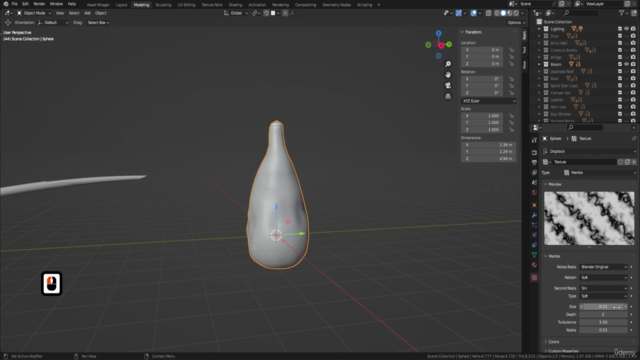The height and width of the screenshot is (360, 640).
Task: Open the Scene properties tab icon
Action: tap(534, 182)
